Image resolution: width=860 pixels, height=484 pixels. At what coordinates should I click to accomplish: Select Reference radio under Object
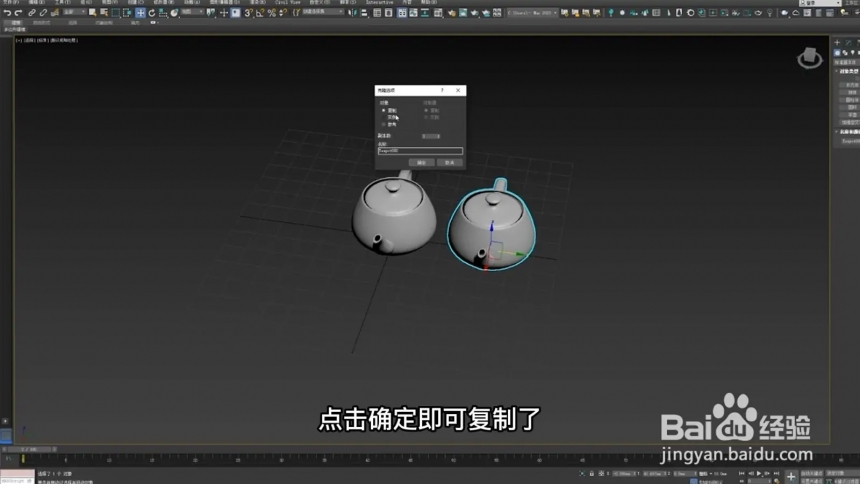pos(383,125)
